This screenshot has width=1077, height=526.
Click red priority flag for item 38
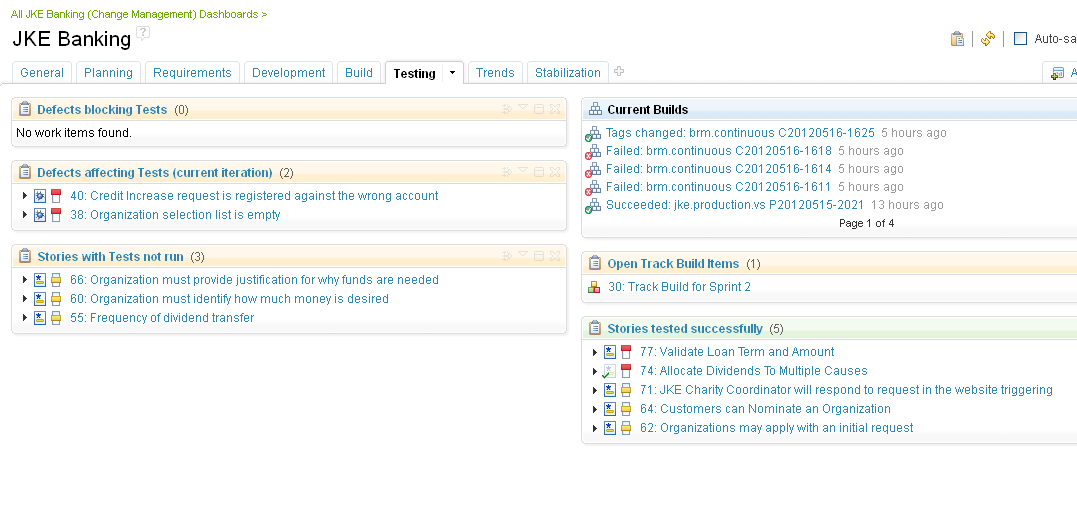pos(56,215)
